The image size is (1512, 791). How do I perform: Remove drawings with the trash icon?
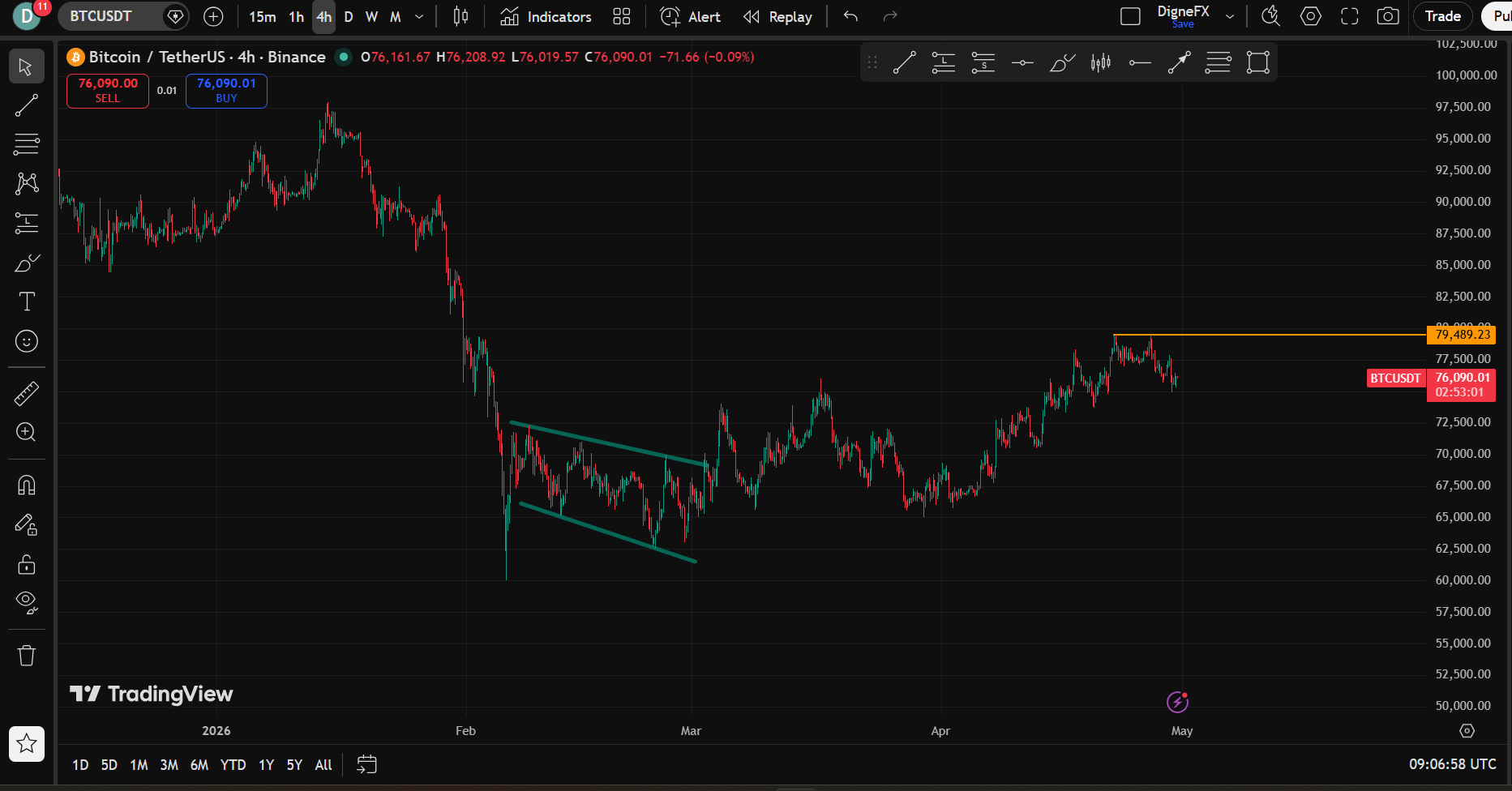click(x=26, y=655)
